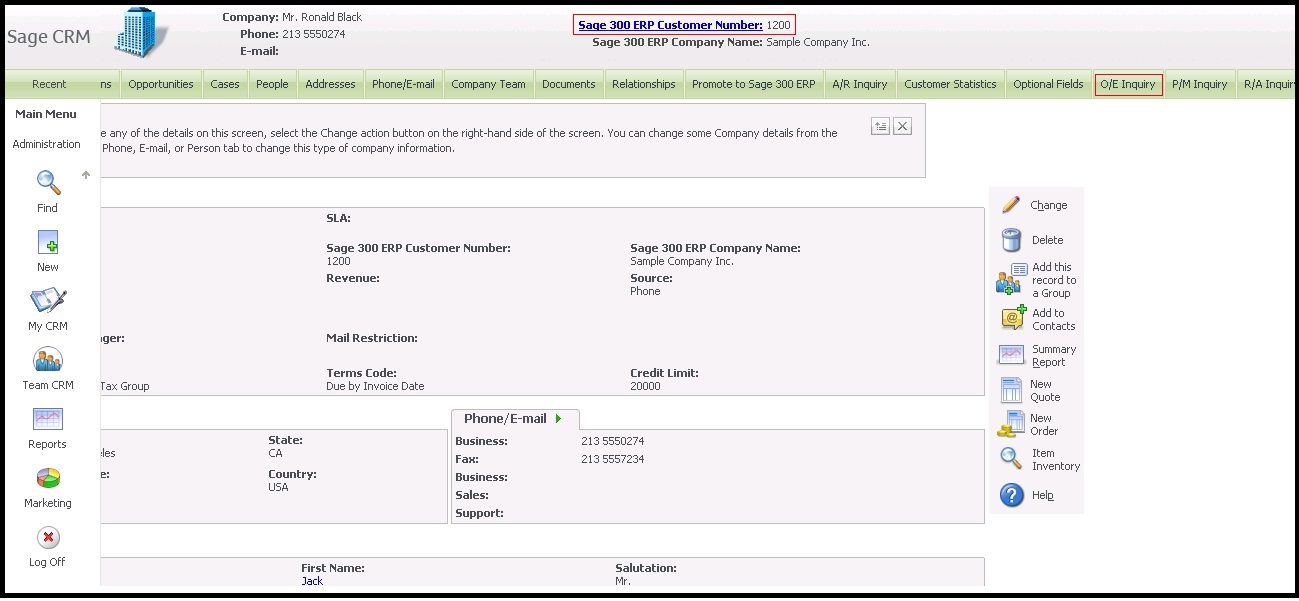
Task: Click the Source value Phone
Action: pos(645,291)
